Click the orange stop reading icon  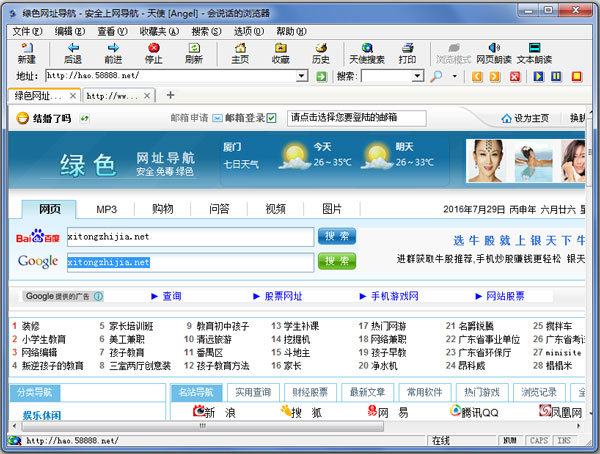click(x=577, y=77)
